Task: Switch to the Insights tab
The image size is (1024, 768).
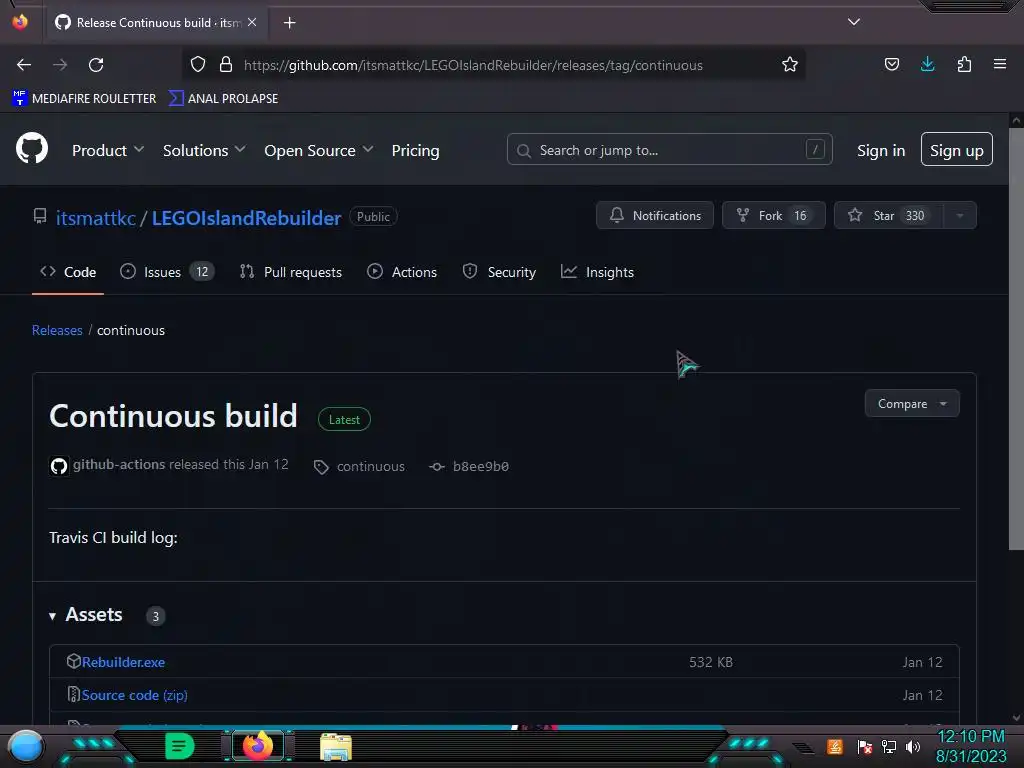Action: pos(597,272)
